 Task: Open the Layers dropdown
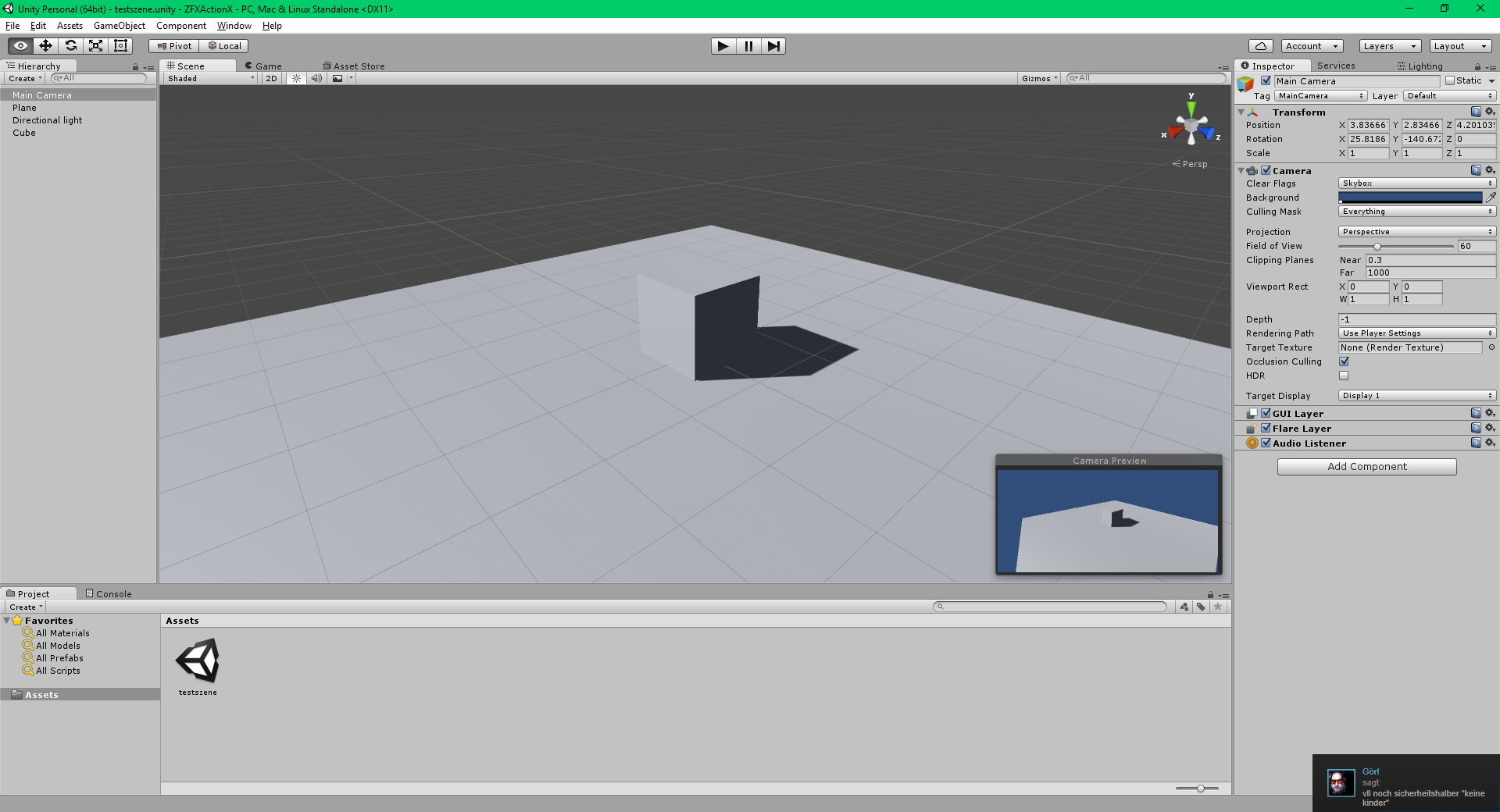pyautogui.click(x=1389, y=46)
